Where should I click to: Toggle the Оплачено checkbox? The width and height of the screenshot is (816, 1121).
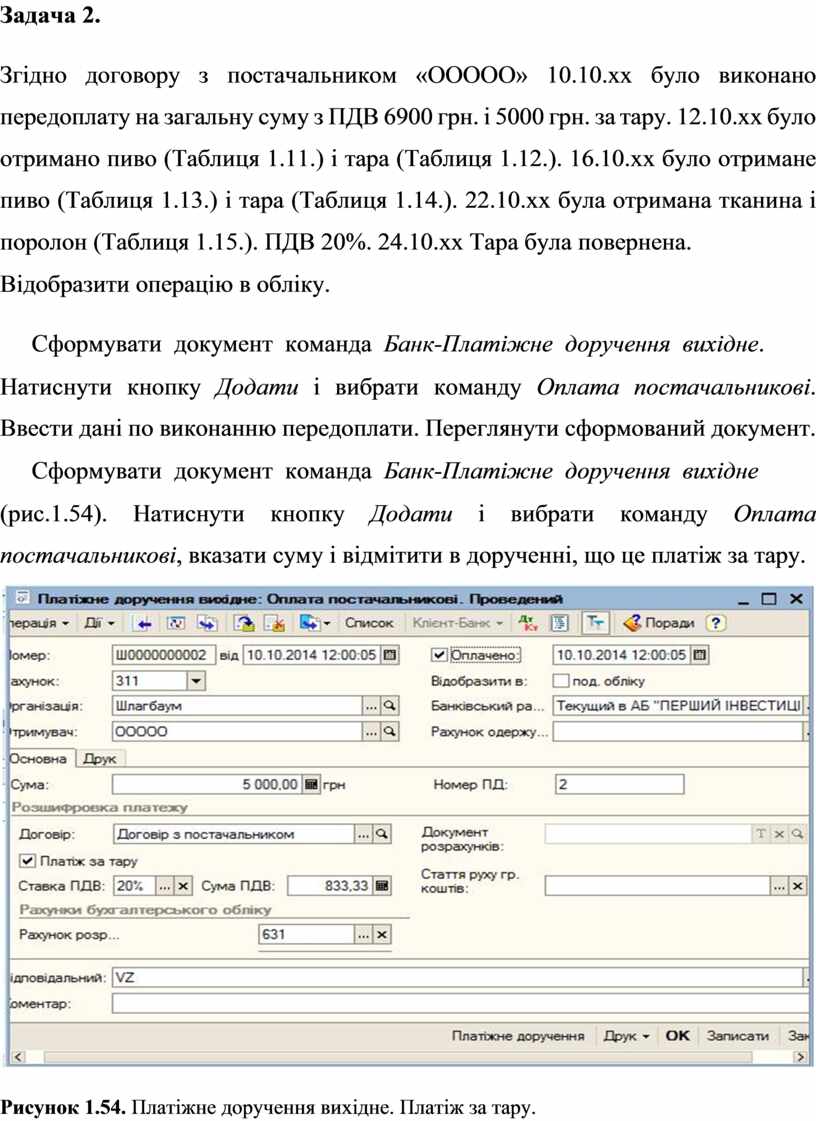[439, 655]
